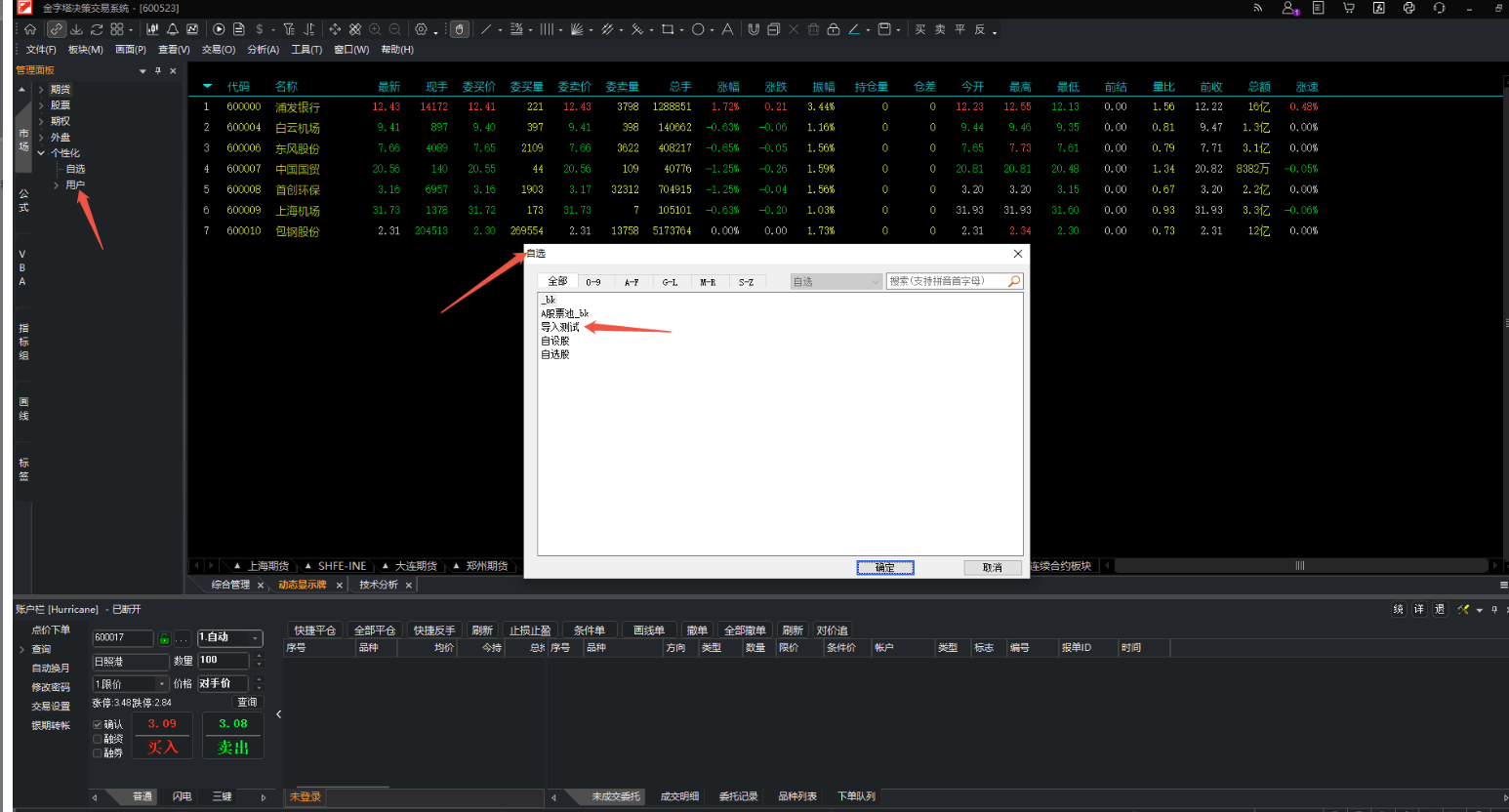Viewport: 1509px width, 812px height.
Task: Select the straight line drawing tool
Action: click(486, 29)
